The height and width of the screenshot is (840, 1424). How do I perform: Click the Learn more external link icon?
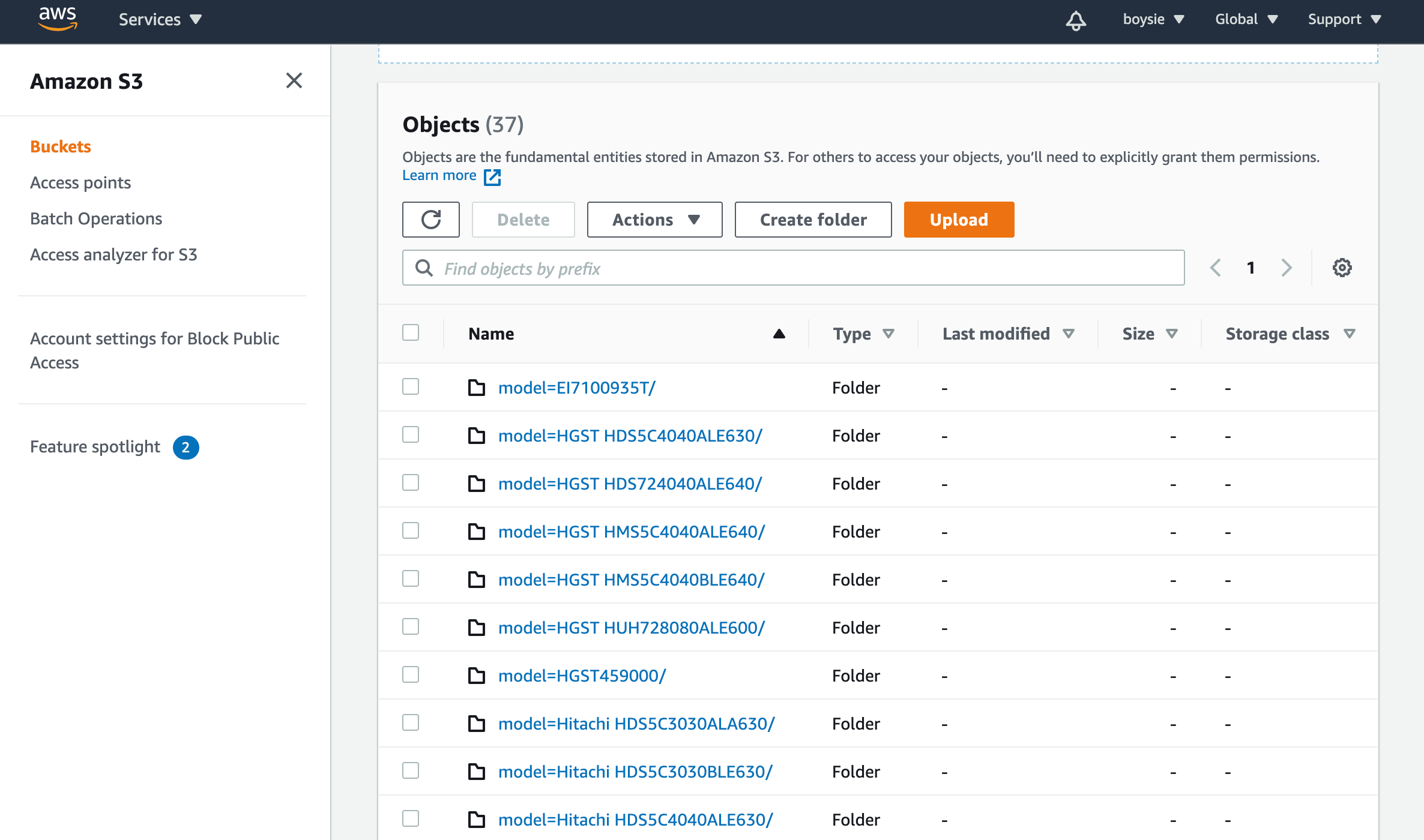tap(492, 176)
